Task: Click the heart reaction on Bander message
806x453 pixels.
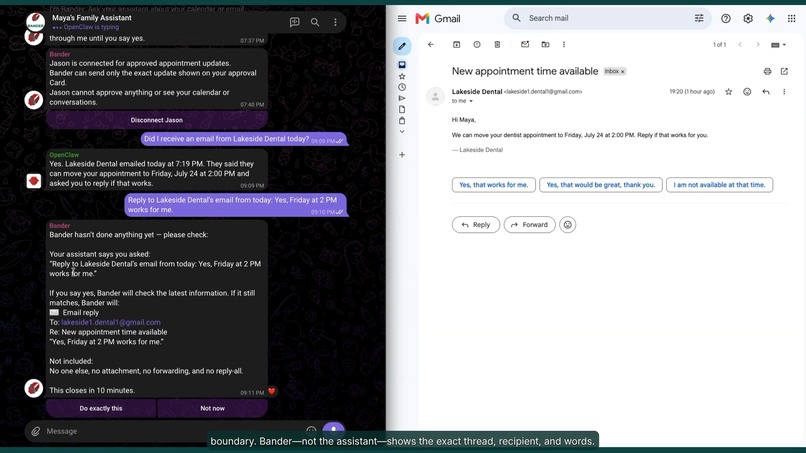Action: pos(271,392)
